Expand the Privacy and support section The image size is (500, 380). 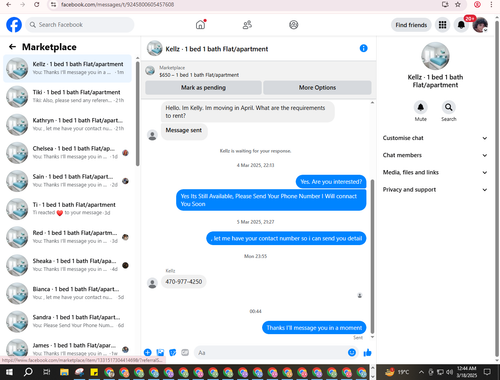click(435, 190)
